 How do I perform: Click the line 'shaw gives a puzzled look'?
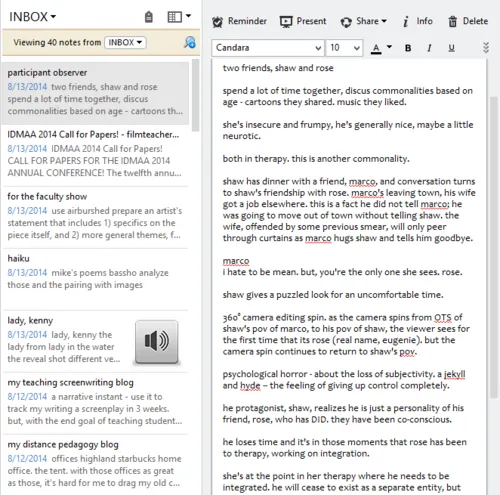click(333, 295)
